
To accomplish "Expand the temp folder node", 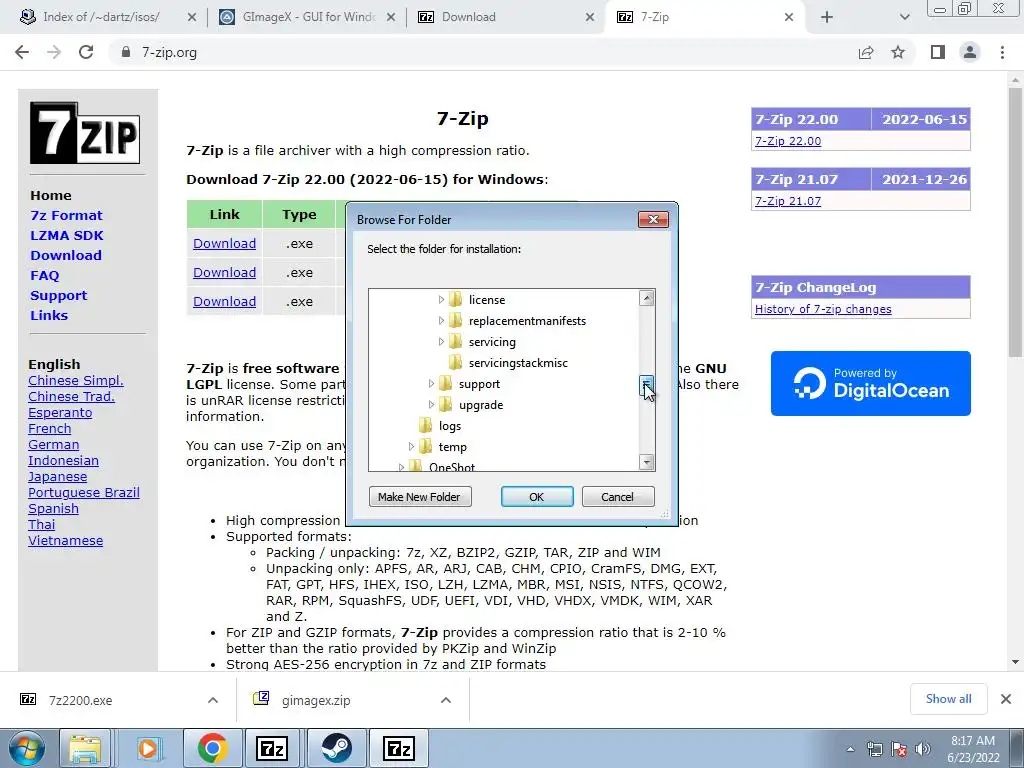I will click(x=411, y=447).
